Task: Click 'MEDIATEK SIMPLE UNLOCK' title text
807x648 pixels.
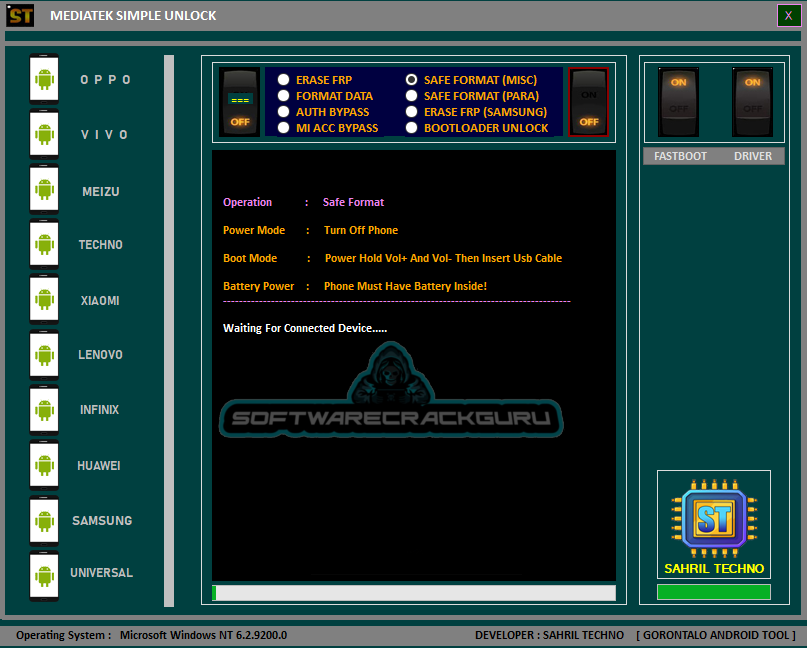Action: 133,16
